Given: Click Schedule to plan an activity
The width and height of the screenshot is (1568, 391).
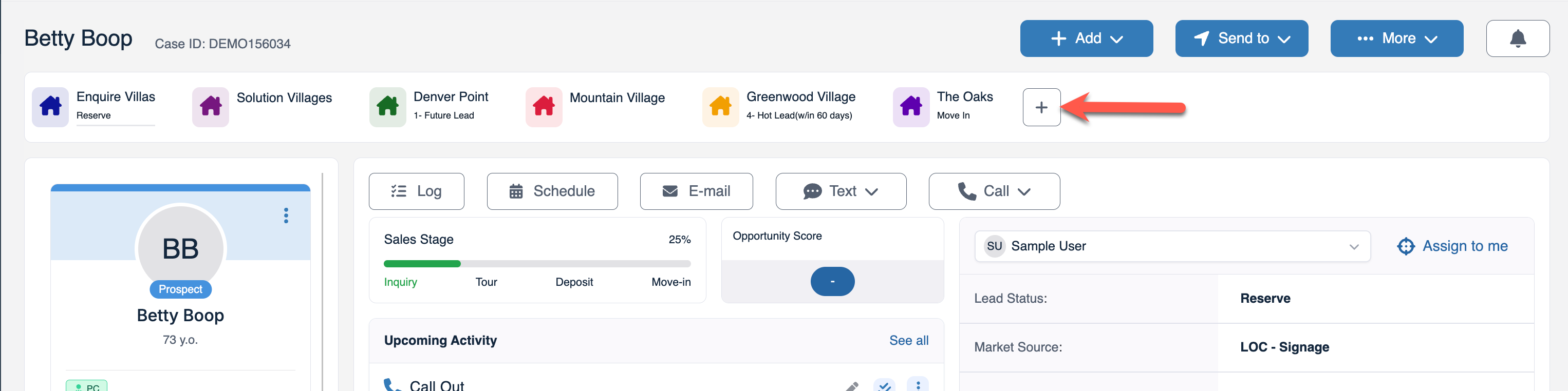Looking at the screenshot, I should (x=552, y=191).
